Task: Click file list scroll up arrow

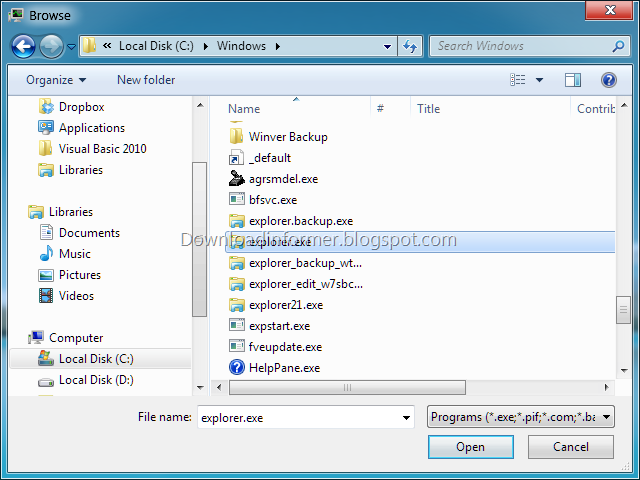Action: pos(624,105)
